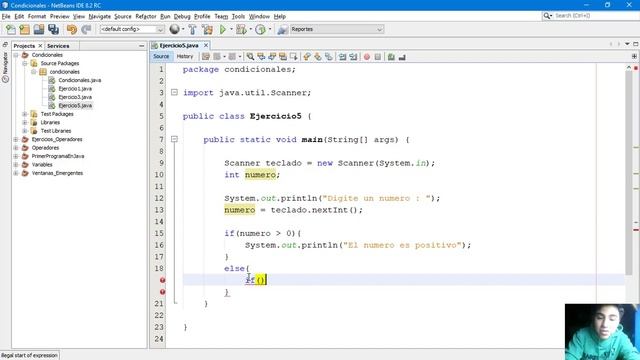Click the search magnifier icon in Search box
Viewport: 640px width, 360px height.
tap(547, 16)
